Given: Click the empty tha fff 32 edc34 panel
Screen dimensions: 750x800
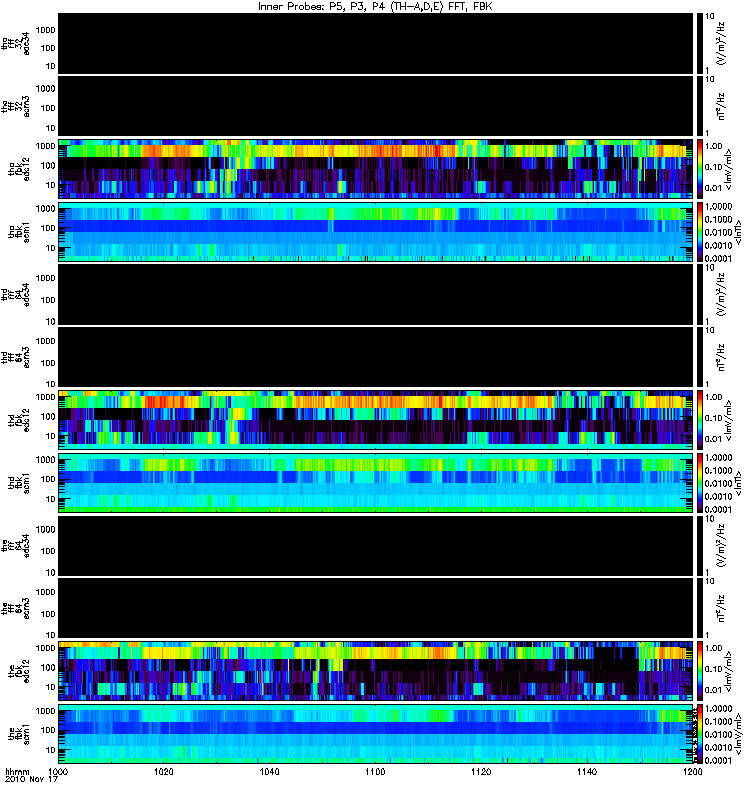Looking at the screenshot, I should [x=376, y=43].
